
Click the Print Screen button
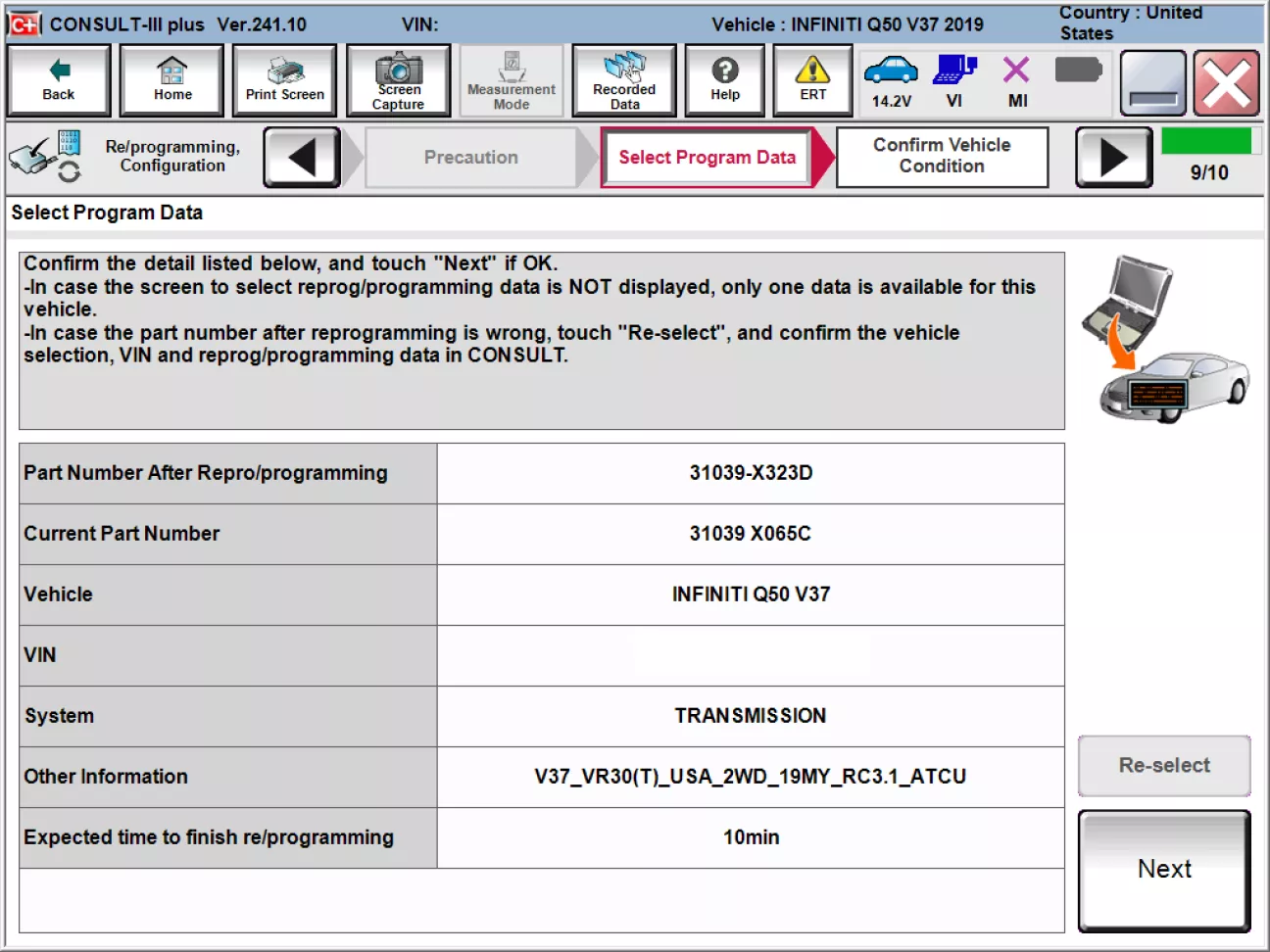pos(284,80)
